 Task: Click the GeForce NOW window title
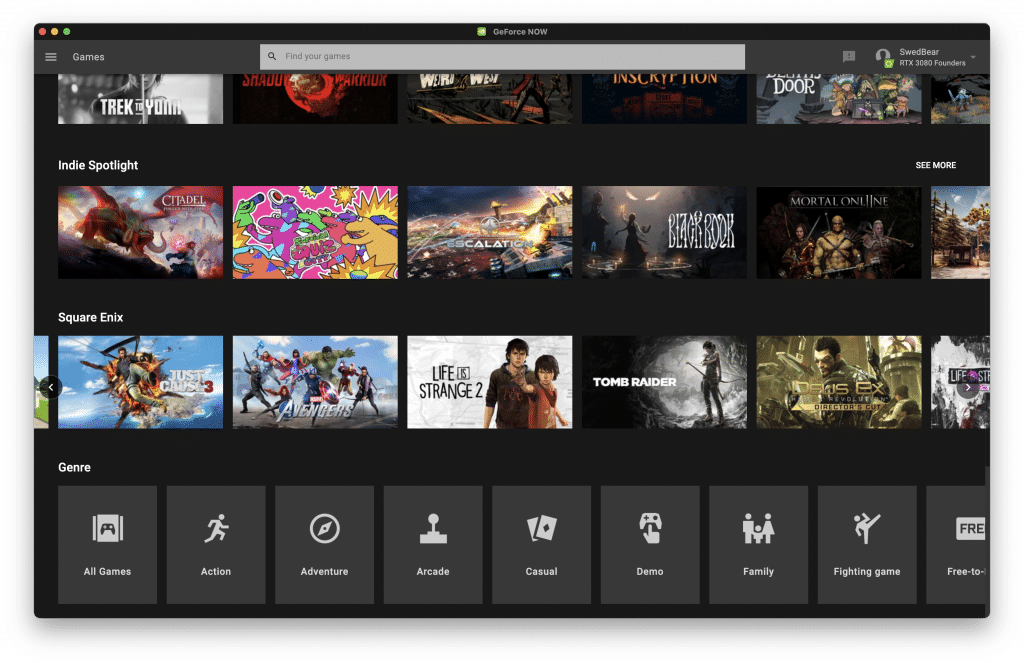(520, 31)
